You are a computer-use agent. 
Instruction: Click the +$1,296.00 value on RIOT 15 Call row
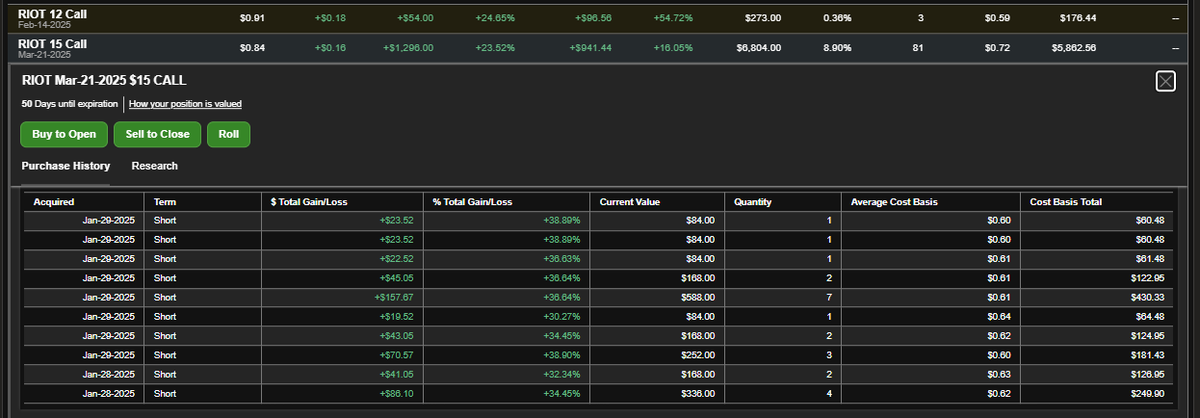point(408,47)
